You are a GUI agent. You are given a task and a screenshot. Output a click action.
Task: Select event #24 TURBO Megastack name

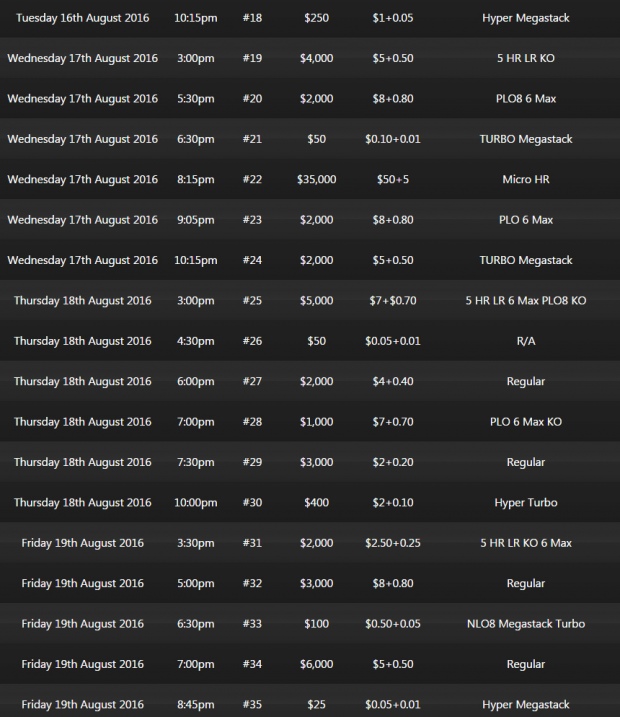(x=525, y=260)
